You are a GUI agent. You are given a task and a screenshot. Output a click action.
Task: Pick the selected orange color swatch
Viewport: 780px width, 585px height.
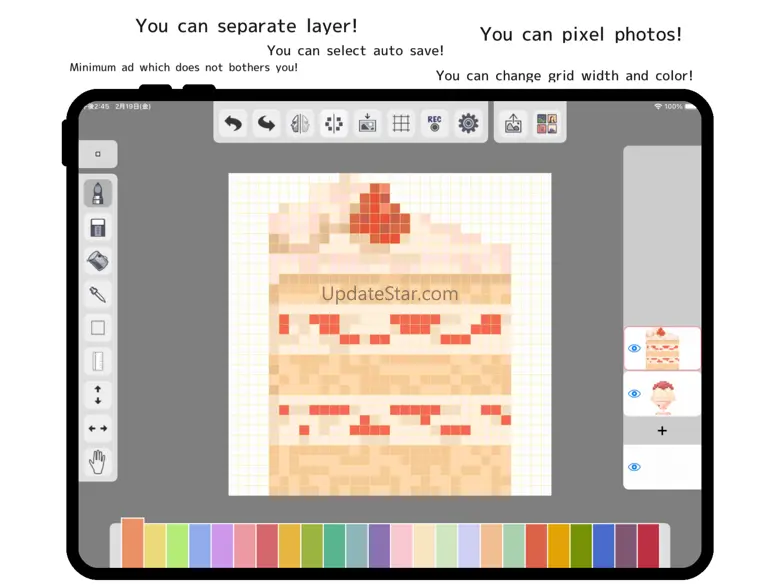[x=133, y=543]
